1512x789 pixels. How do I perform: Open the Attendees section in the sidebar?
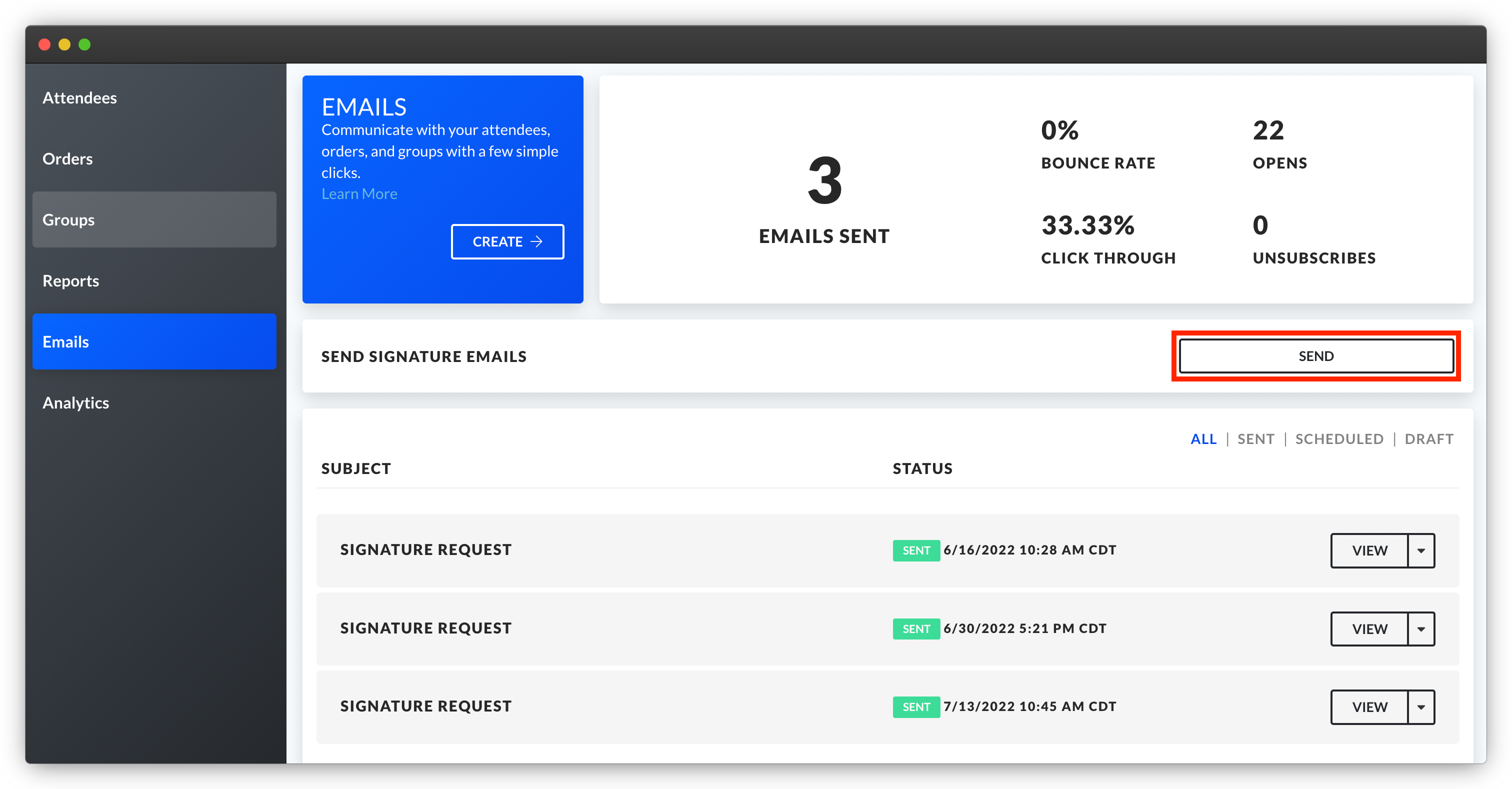point(79,97)
